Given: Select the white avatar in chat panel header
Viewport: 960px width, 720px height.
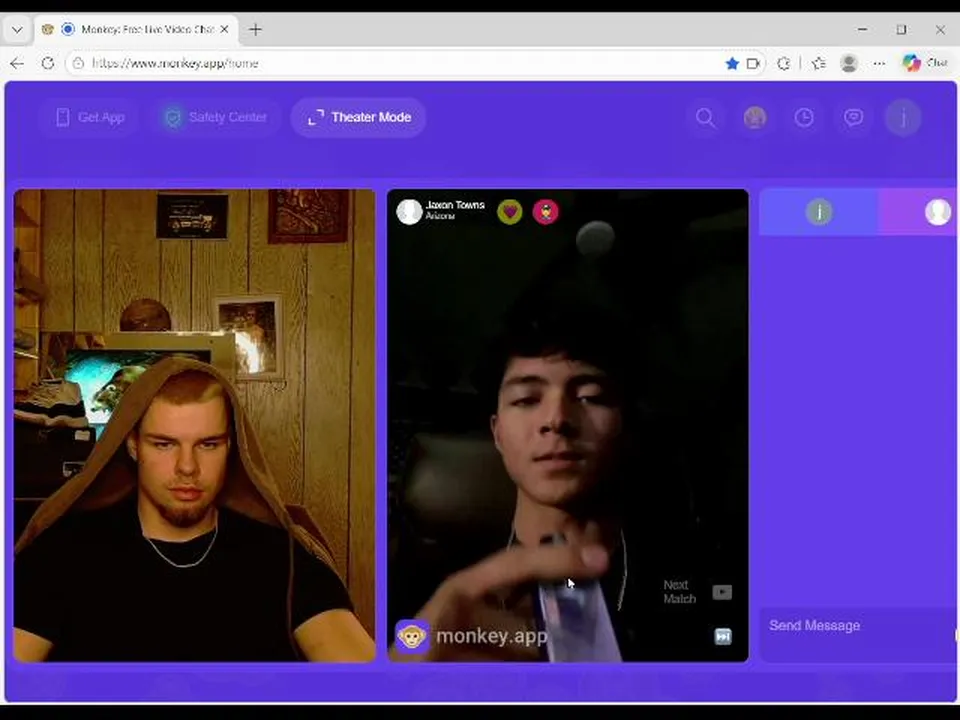Looking at the screenshot, I should coord(937,212).
